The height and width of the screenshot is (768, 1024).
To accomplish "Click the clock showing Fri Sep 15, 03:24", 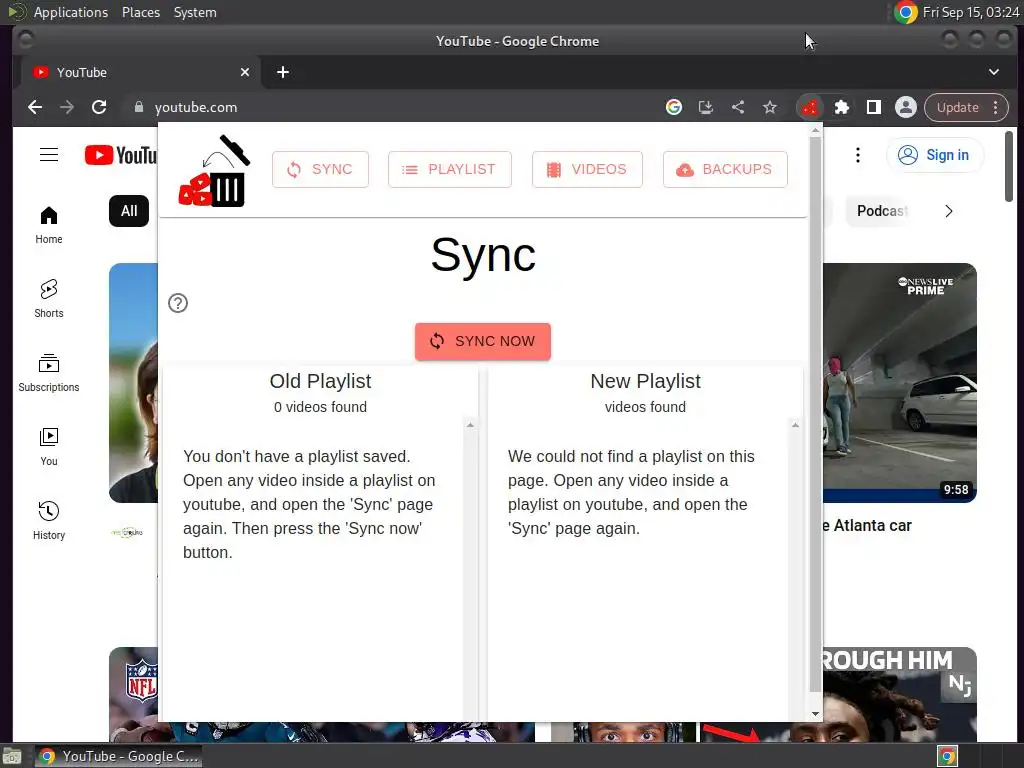I will click(970, 12).
